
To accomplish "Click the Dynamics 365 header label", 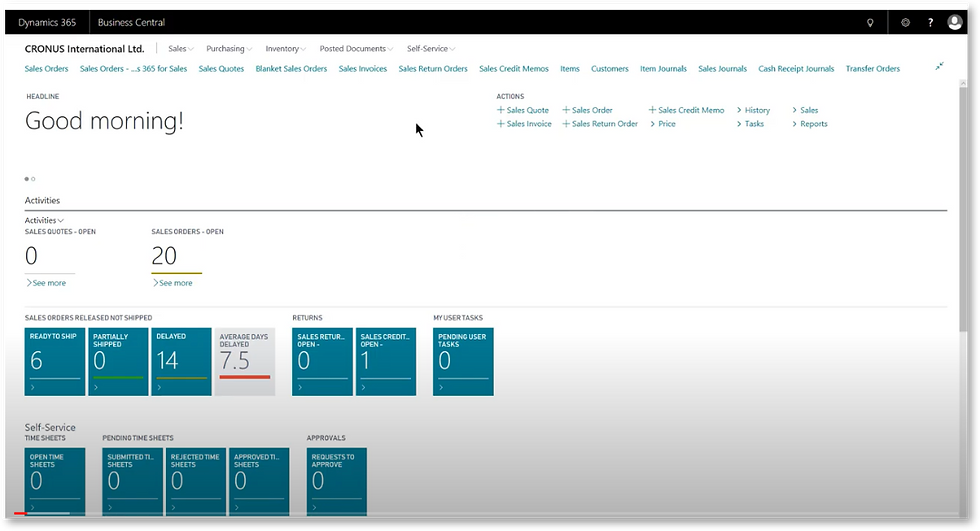I will point(47,22).
